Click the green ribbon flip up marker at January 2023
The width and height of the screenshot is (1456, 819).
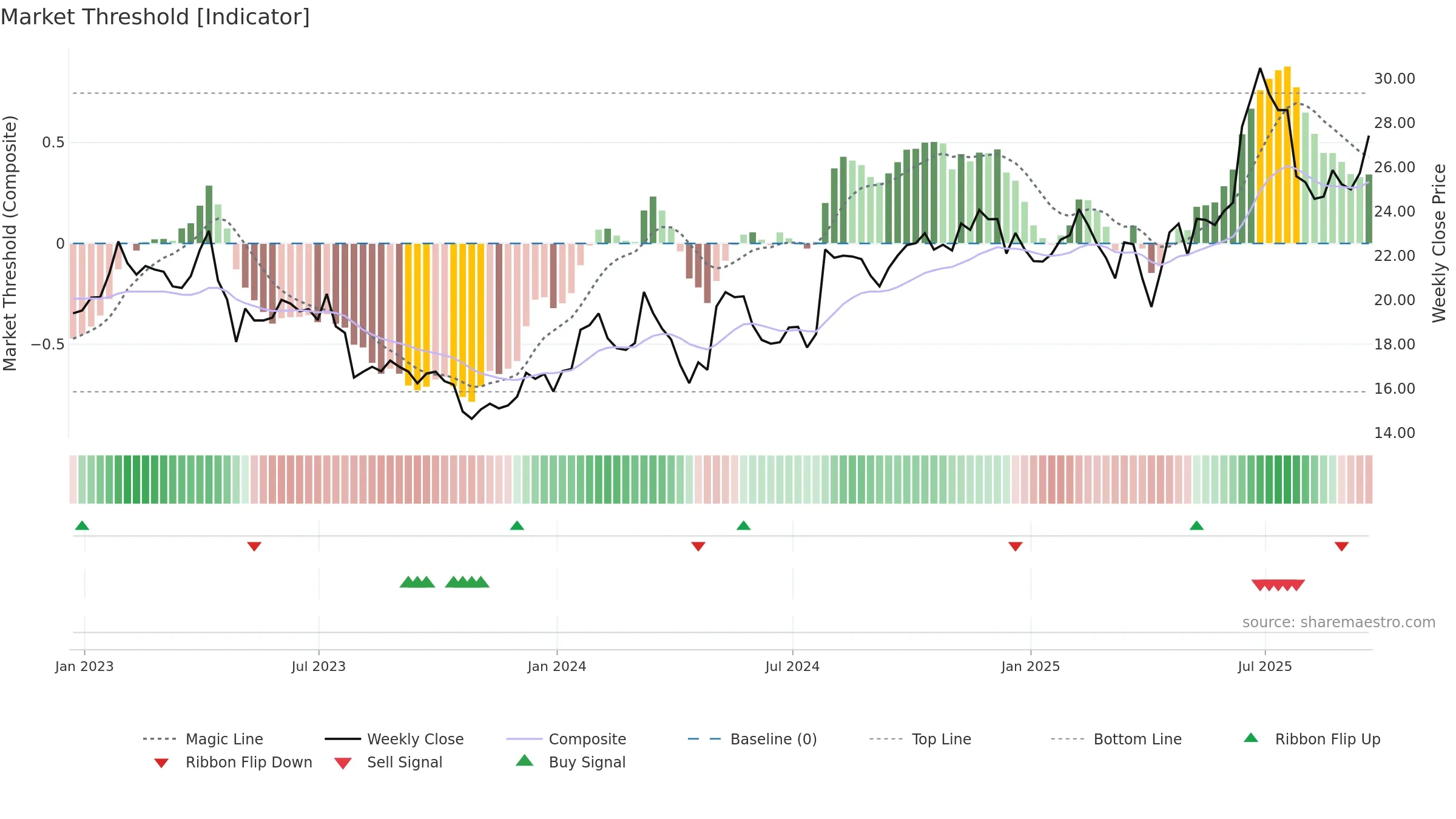click(x=82, y=525)
